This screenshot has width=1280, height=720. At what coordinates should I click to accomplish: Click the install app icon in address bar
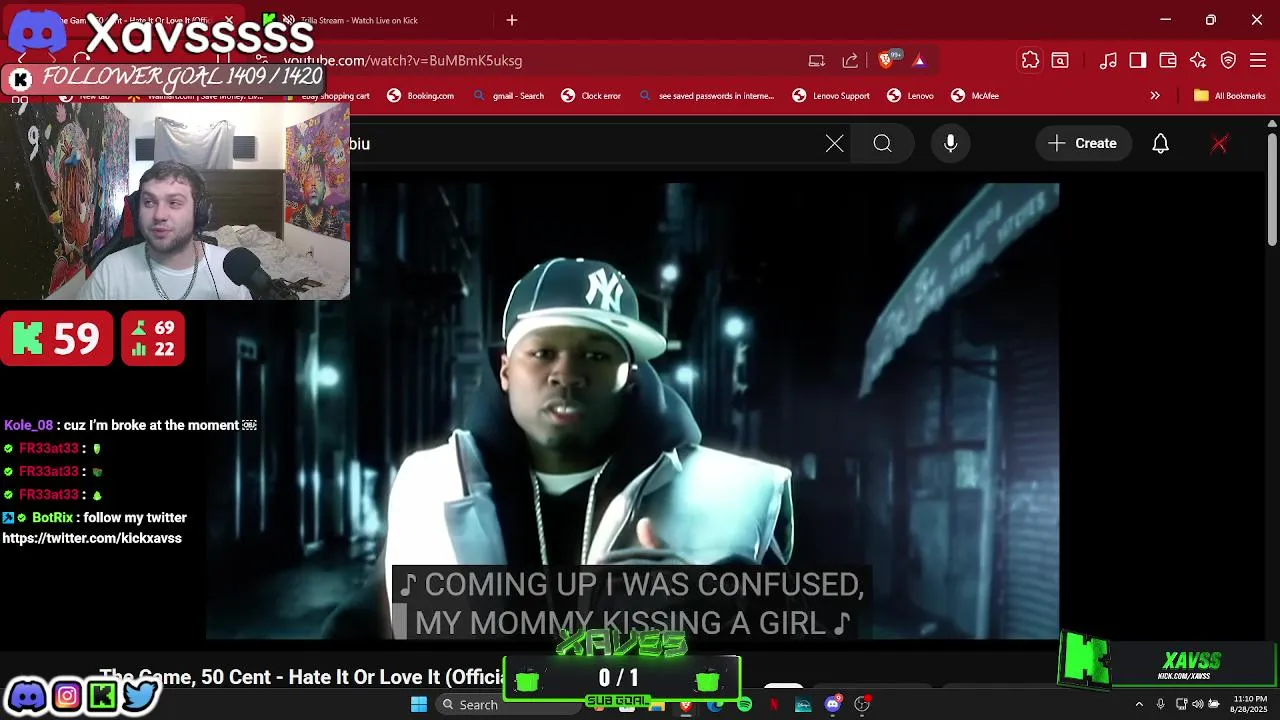click(817, 60)
